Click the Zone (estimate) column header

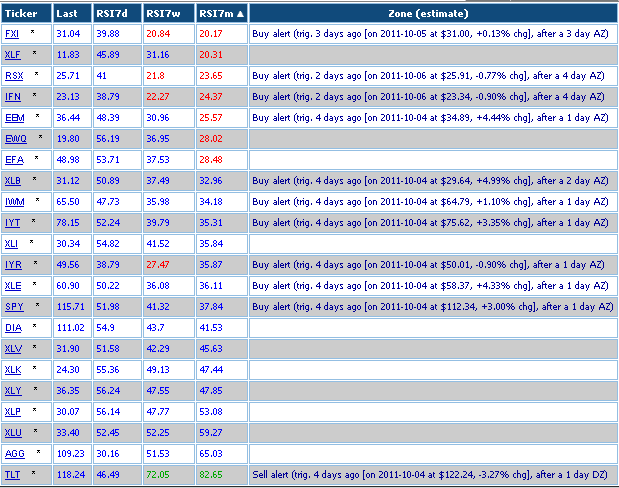click(428, 13)
